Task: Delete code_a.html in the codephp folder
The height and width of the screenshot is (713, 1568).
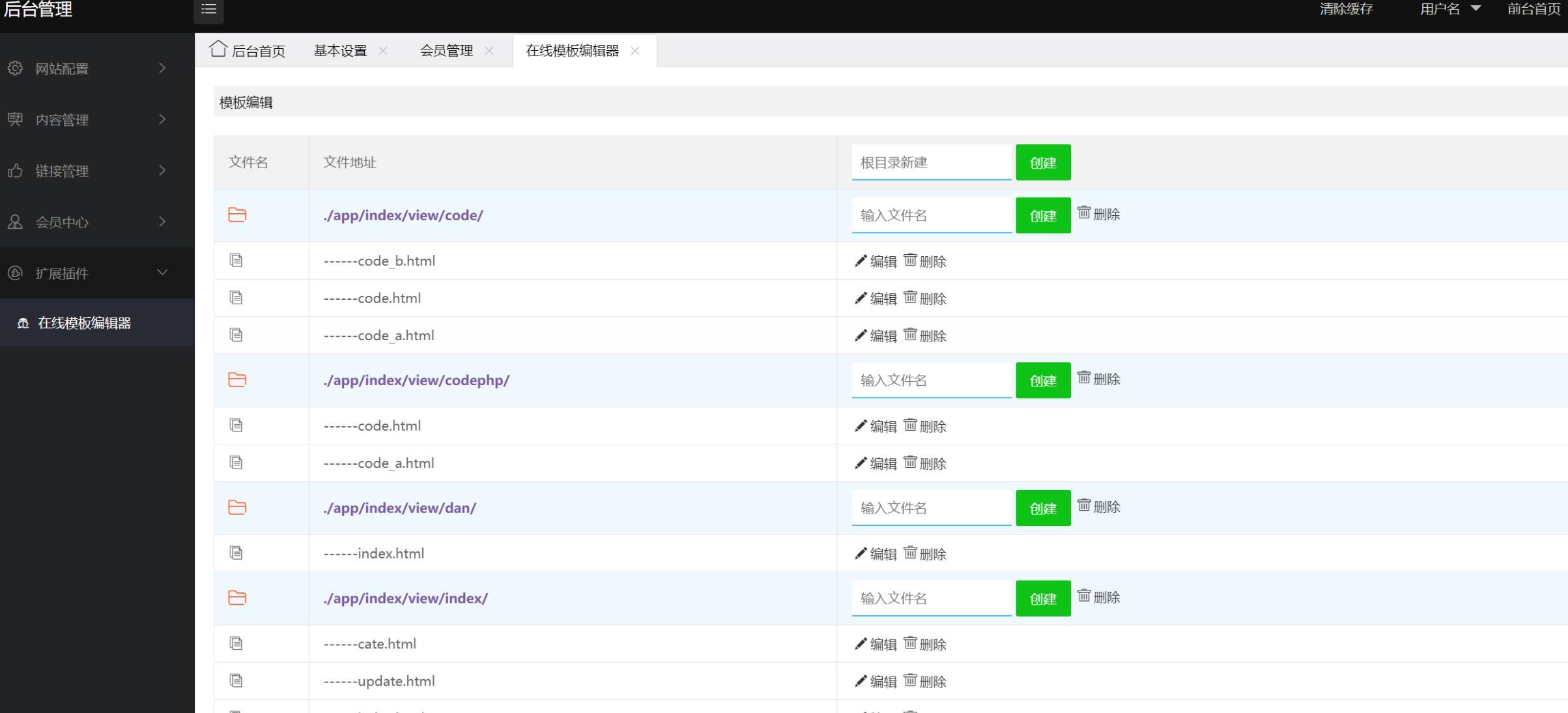Action: click(925, 463)
